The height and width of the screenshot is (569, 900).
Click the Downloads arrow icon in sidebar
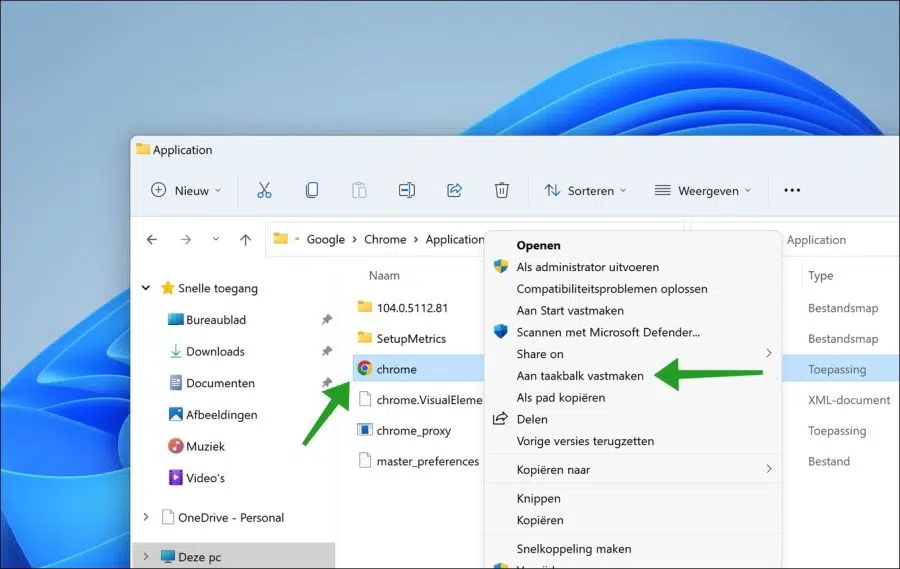click(x=176, y=351)
